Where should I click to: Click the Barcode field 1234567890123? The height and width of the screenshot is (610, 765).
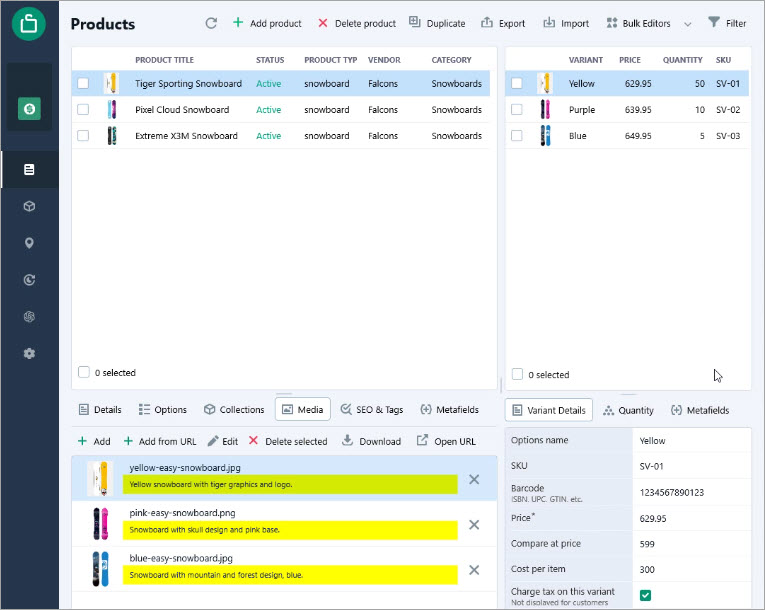[x=691, y=492]
